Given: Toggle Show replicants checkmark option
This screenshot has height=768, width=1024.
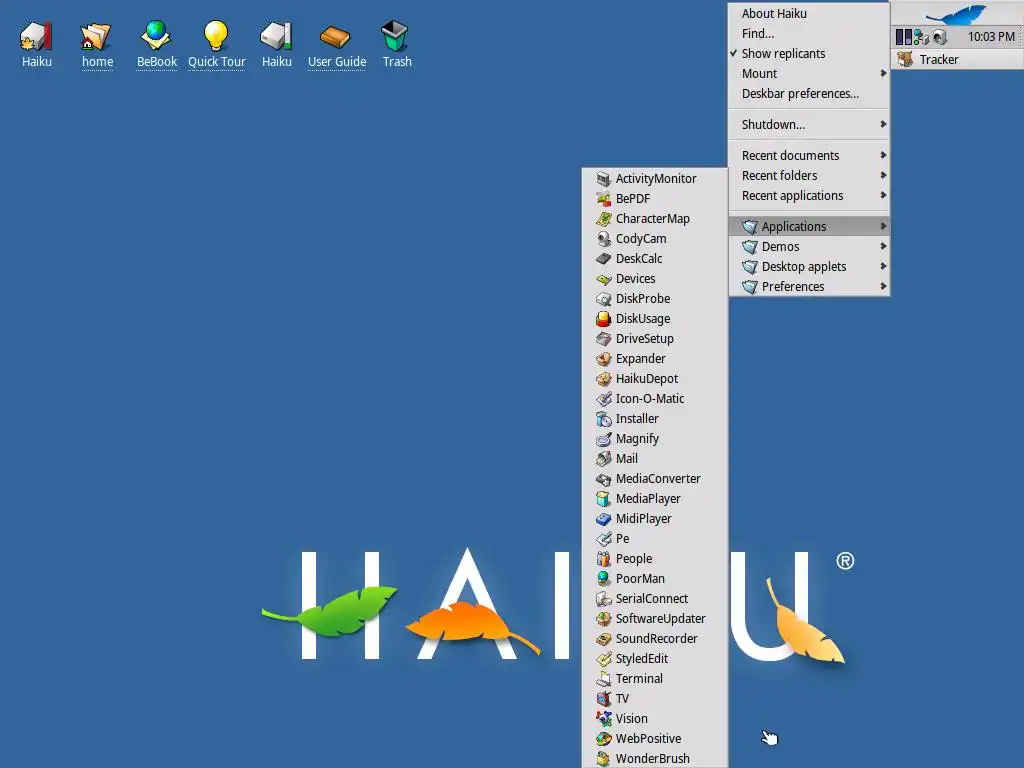Looking at the screenshot, I should (808, 54).
